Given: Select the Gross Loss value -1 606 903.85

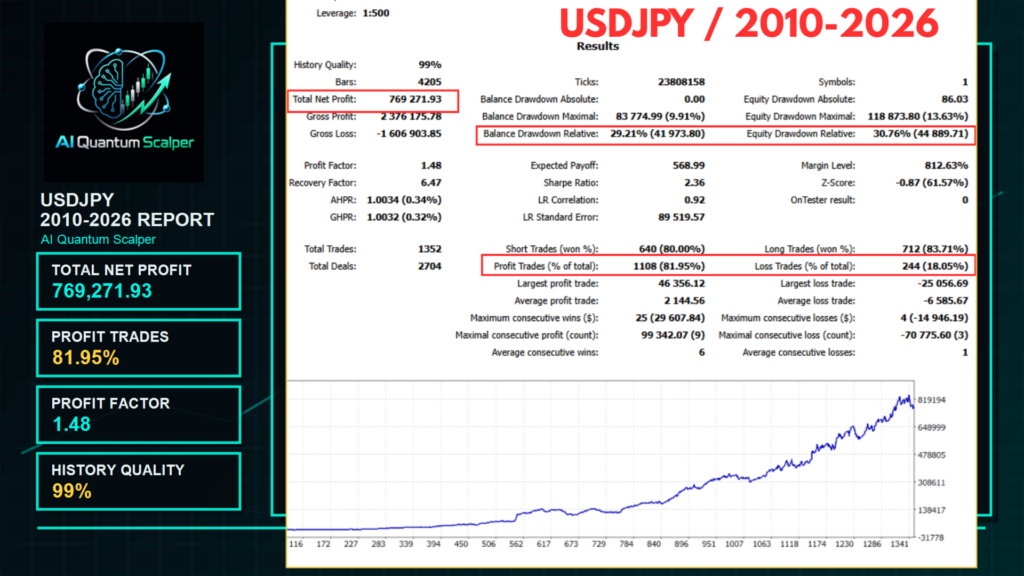Looking at the screenshot, I should (409, 134).
